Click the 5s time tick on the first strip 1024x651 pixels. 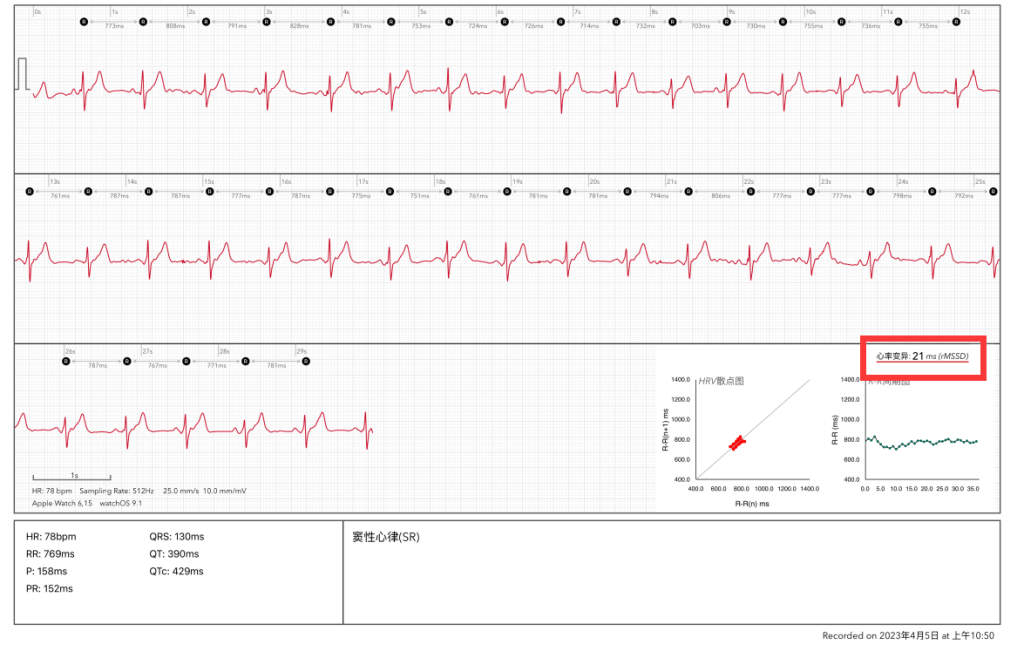424,11
